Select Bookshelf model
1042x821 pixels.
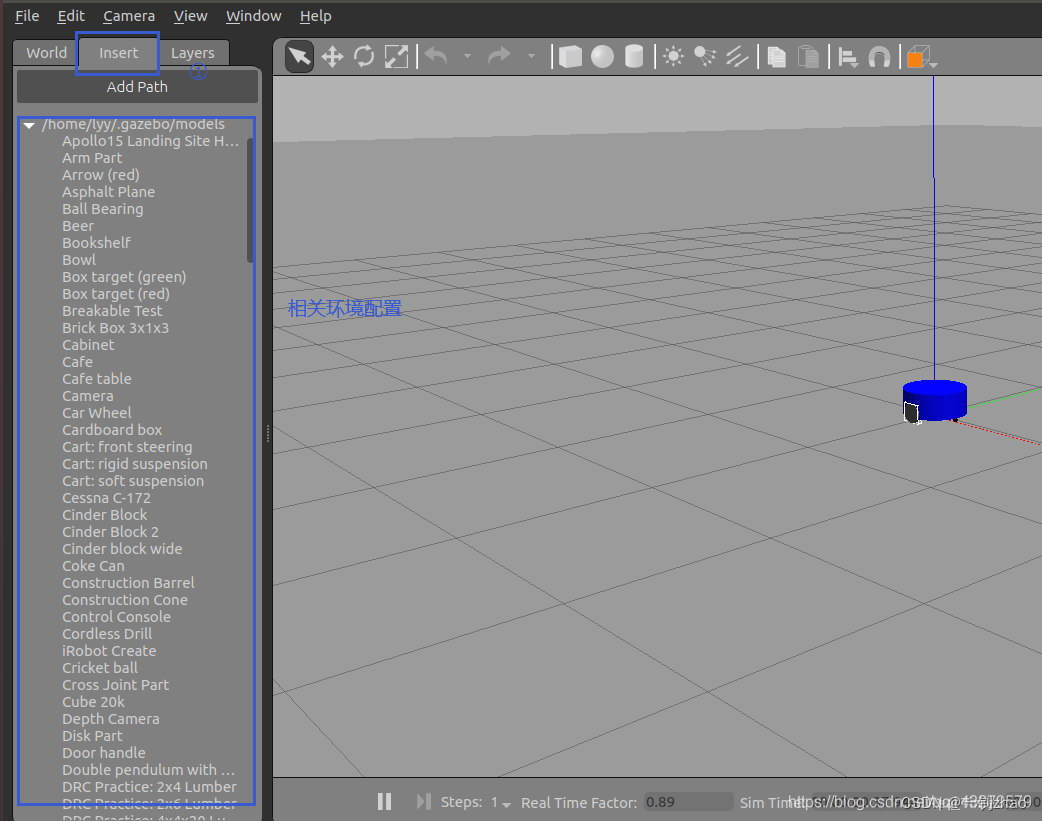coord(96,243)
